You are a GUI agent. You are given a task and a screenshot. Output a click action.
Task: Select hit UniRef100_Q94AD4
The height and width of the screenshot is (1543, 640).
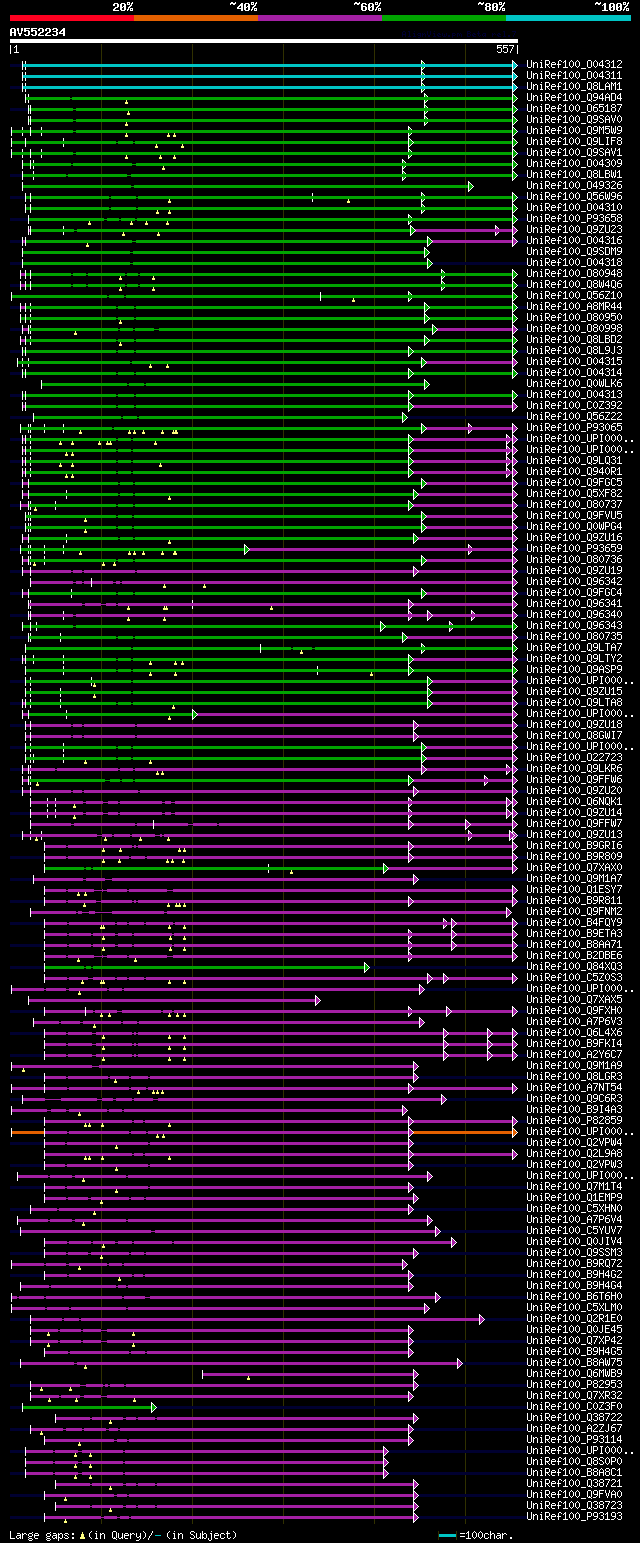pyautogui.click(x=574, y=98)
